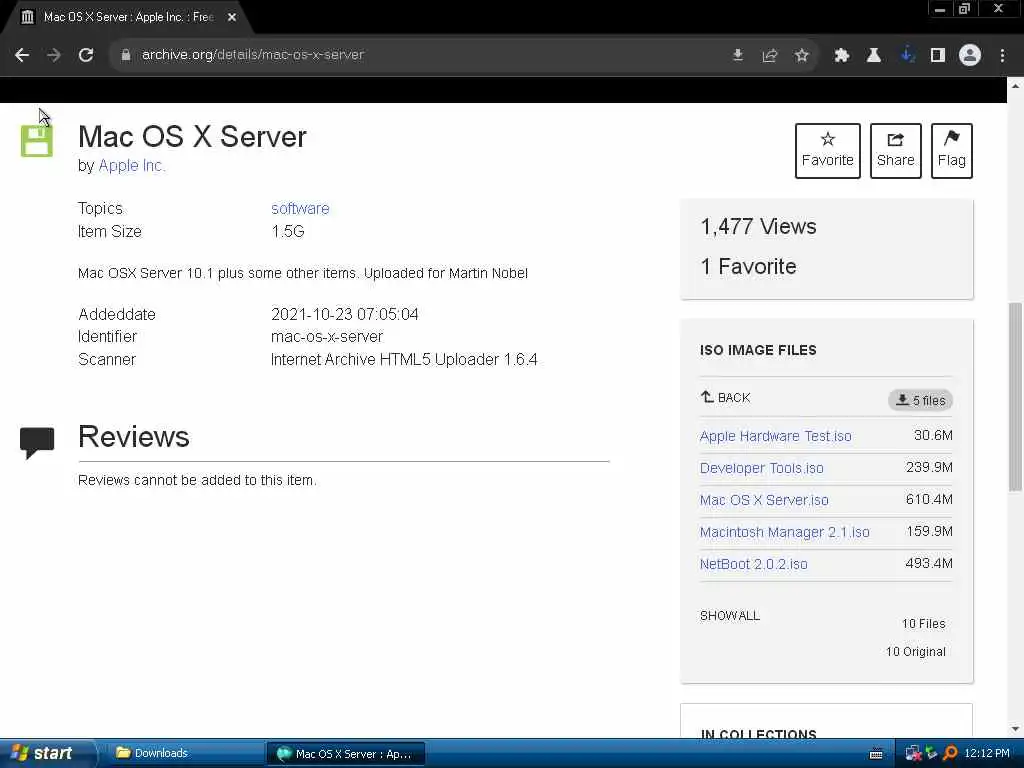Open the profile avatar menu
This screenshot has height=768, width=1024.
click(x=970, y=56)
